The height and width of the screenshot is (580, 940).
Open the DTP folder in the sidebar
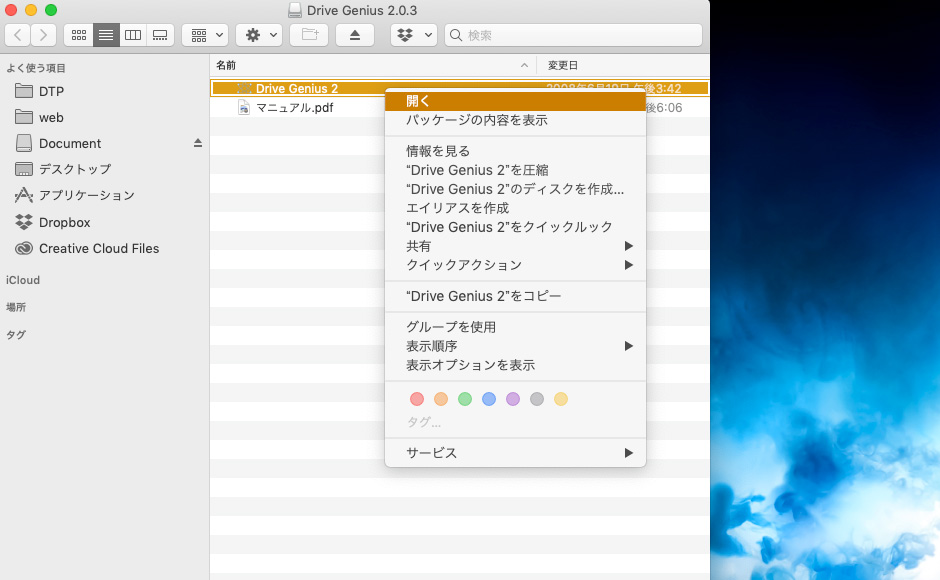click(105, 91)
